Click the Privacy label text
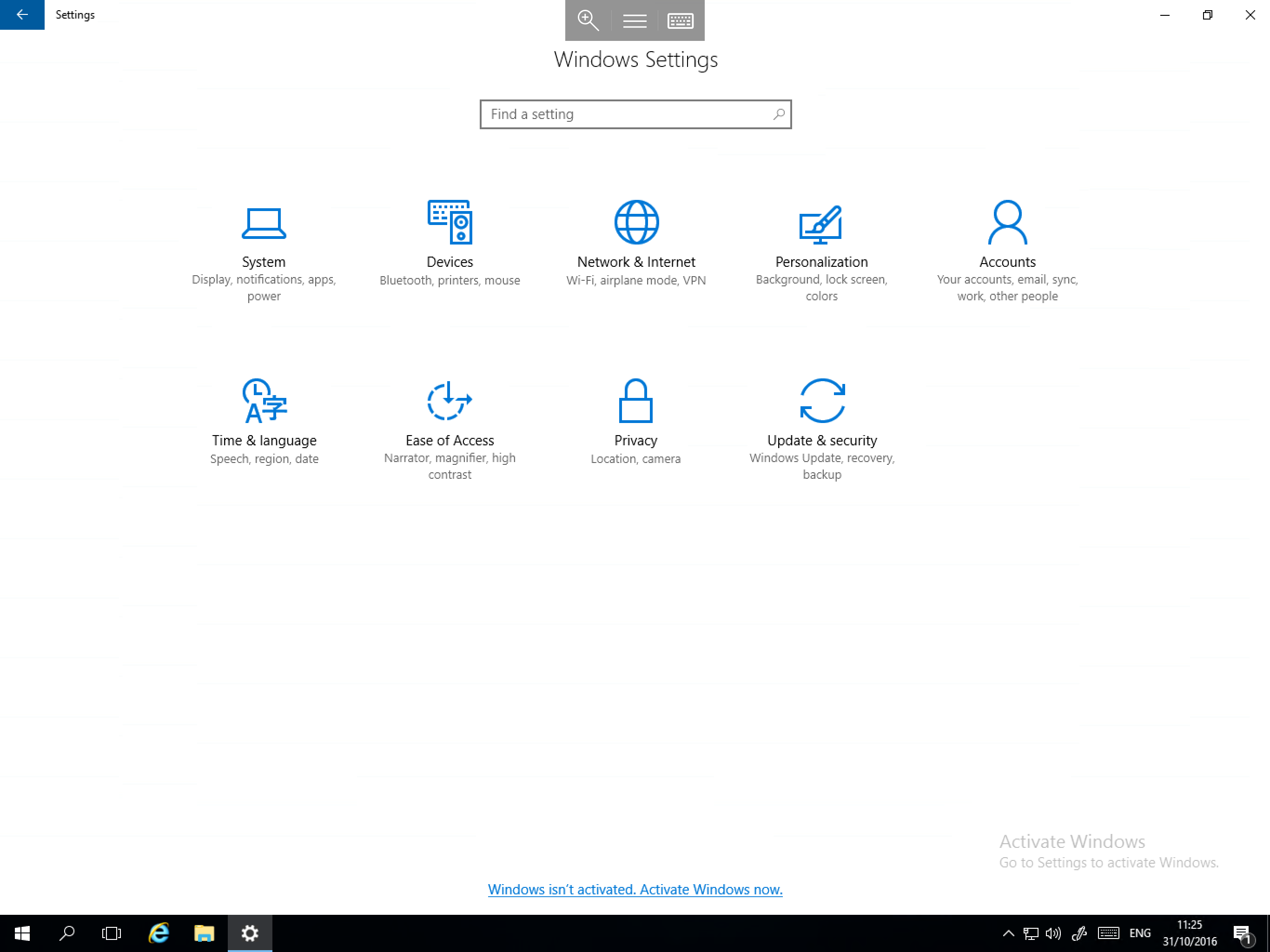The height and width of the screenshot is (952, 1270). click(635, 440)
